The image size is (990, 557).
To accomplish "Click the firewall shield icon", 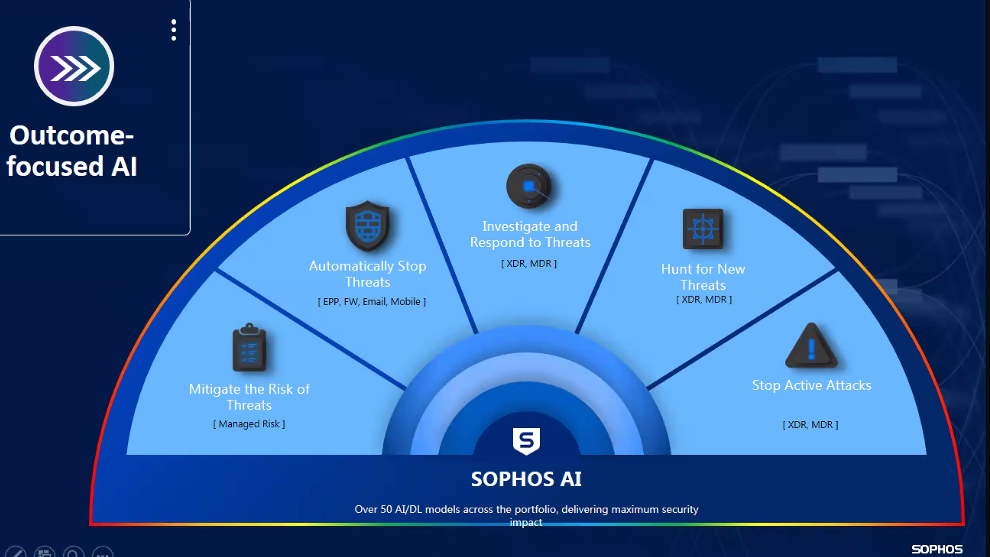I will tap(367, 226).
